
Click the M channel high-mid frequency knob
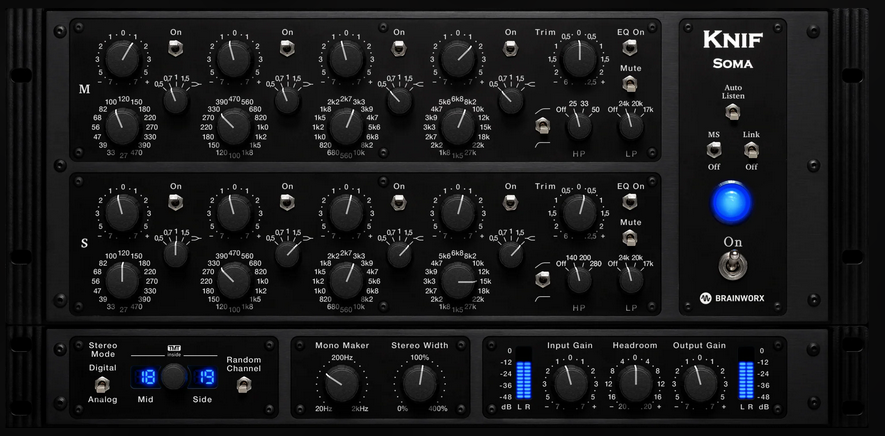coord(346,126)
